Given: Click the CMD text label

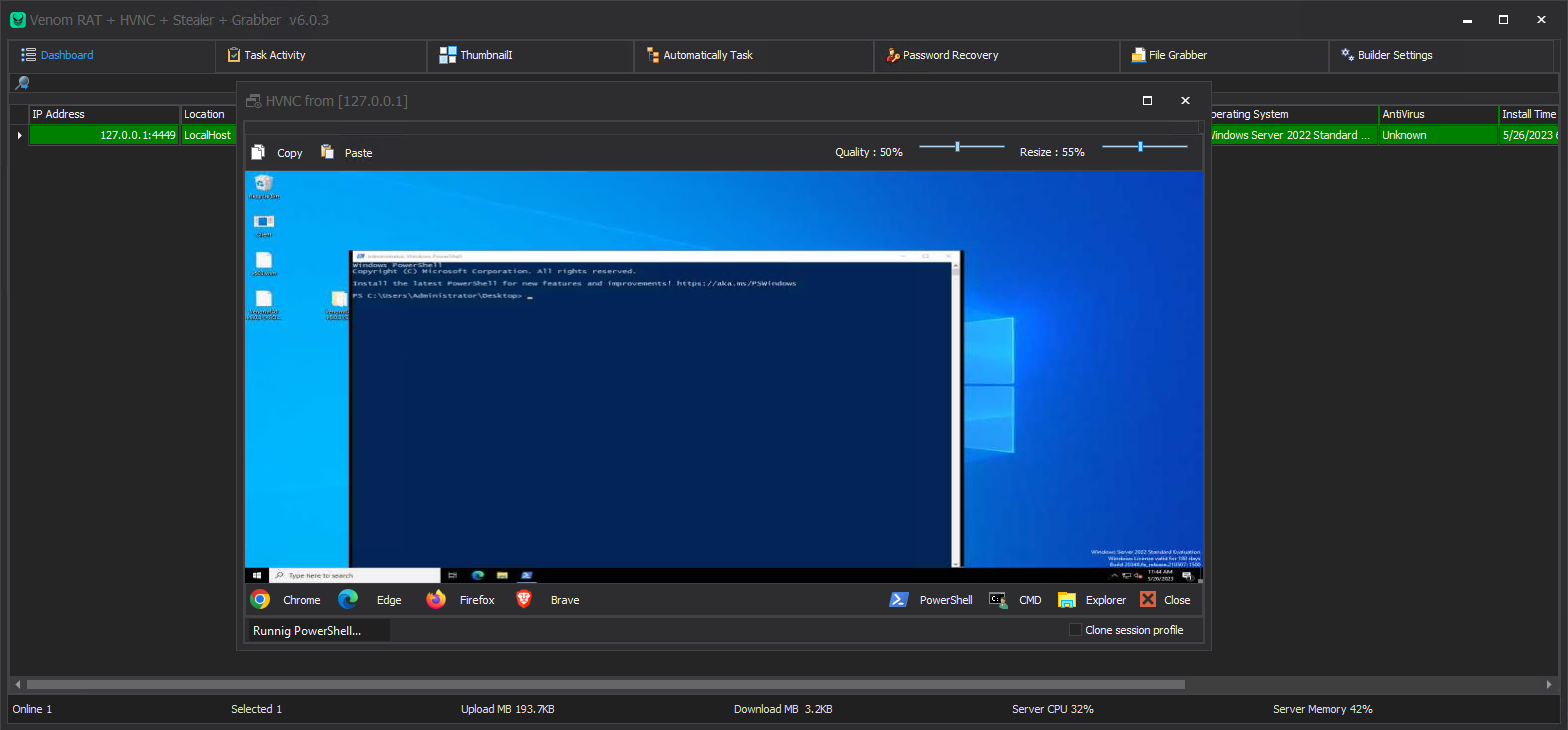Looking at the screenshot, I should (1030, 600).
